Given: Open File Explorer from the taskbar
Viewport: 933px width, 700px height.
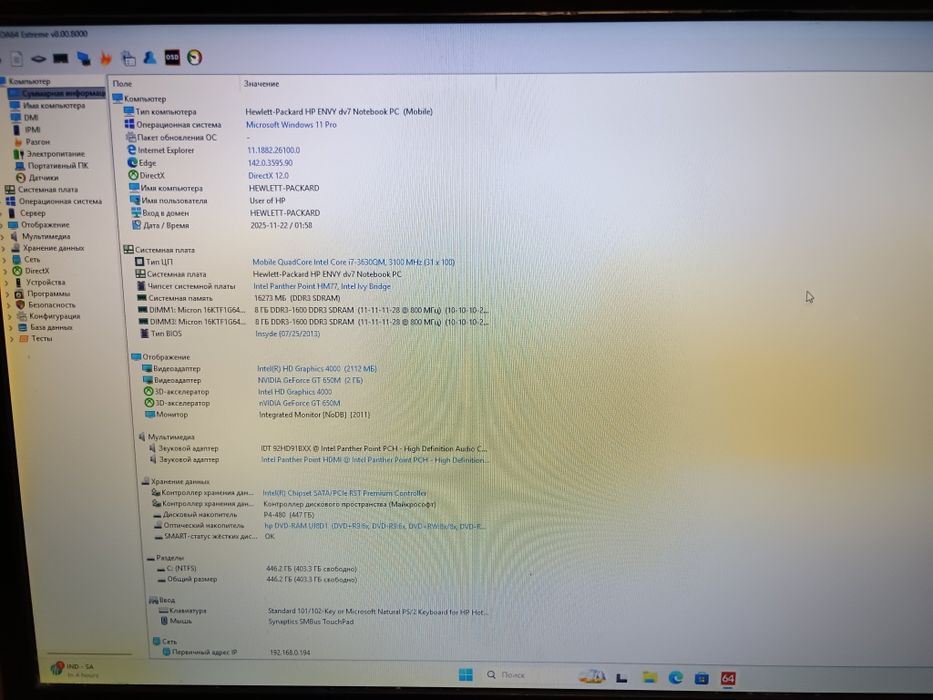Looking at the screenshot, I should 650,677.
